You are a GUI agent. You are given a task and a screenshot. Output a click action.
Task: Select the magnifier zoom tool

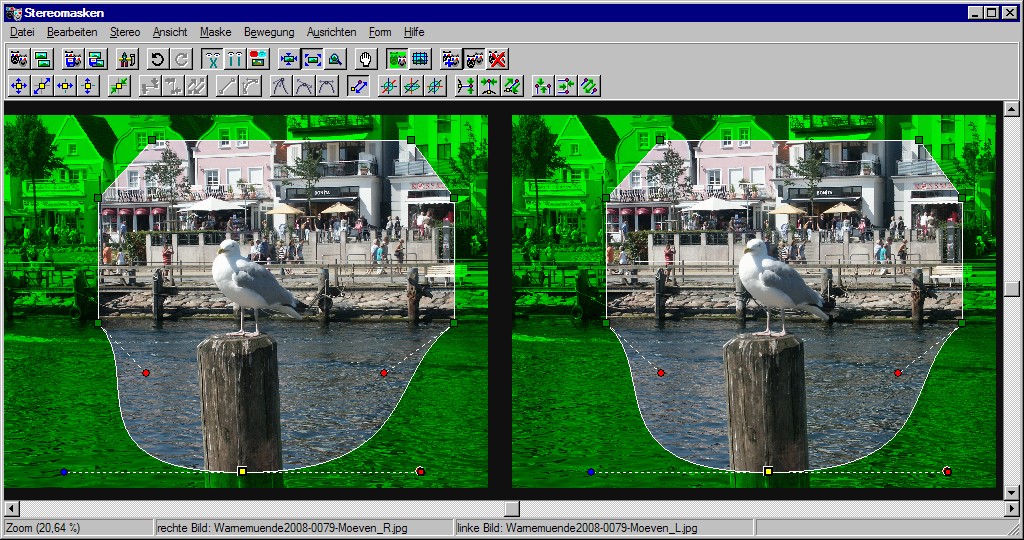(336, 59)
